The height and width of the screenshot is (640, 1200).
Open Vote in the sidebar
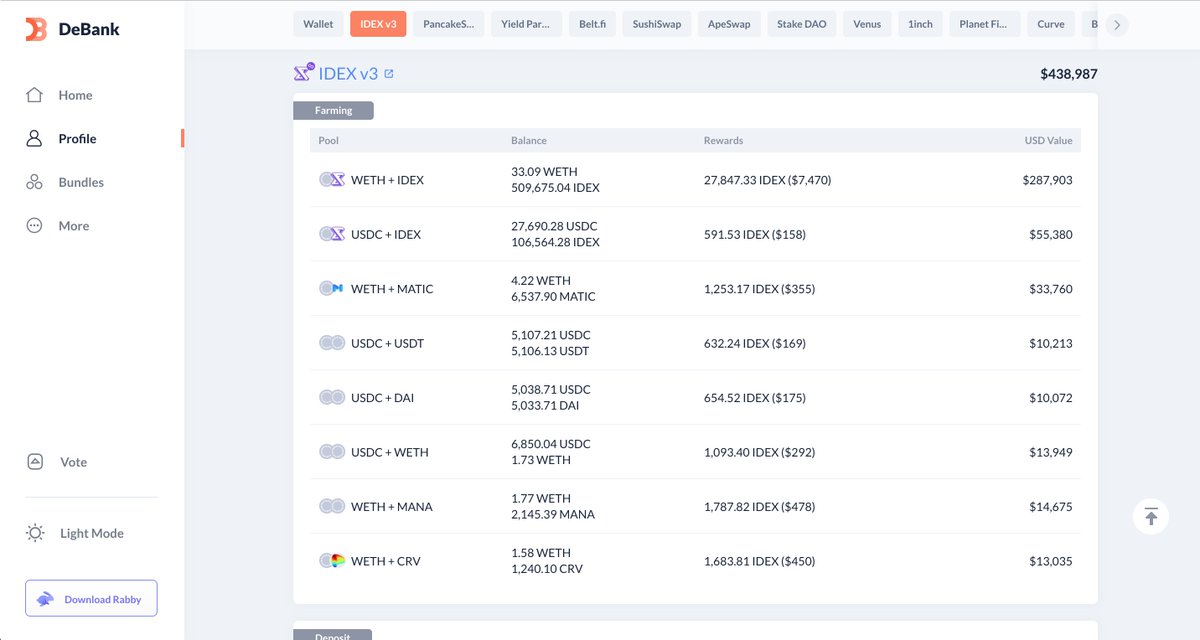(73, 462)
